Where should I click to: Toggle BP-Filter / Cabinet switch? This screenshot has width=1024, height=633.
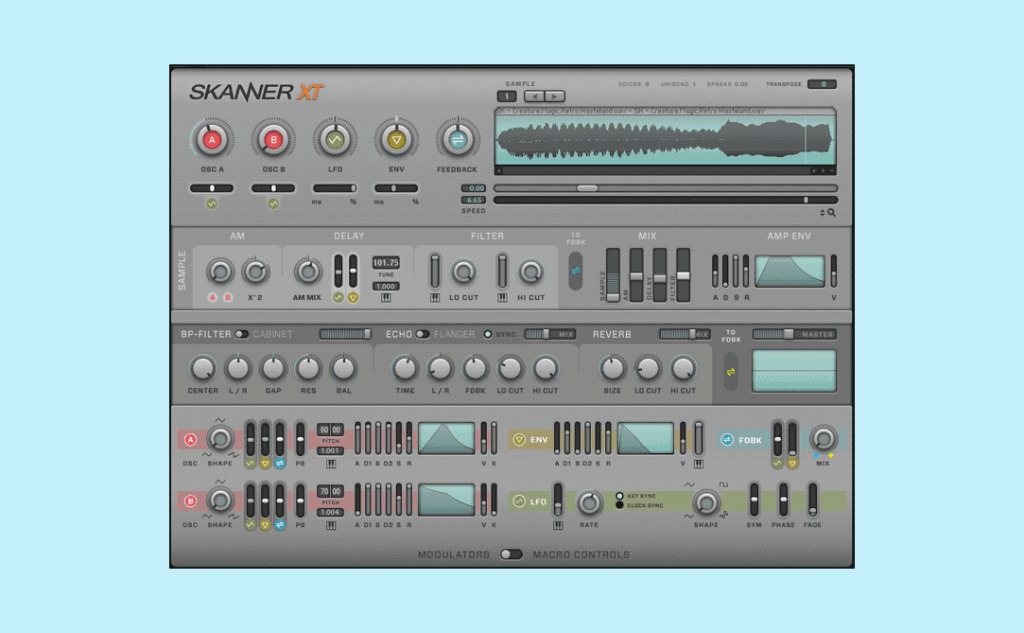click(x=241, y=334)
